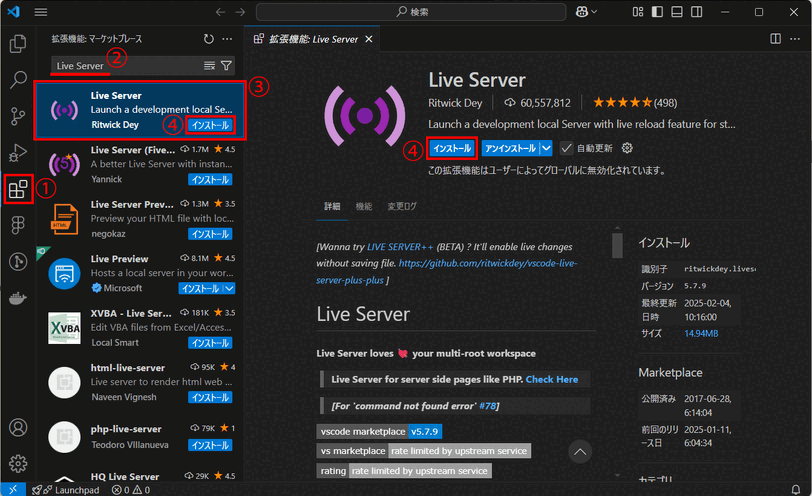Click the 14.94MB size link
This screenshot has width=812, height=496.
click(701, 333)
